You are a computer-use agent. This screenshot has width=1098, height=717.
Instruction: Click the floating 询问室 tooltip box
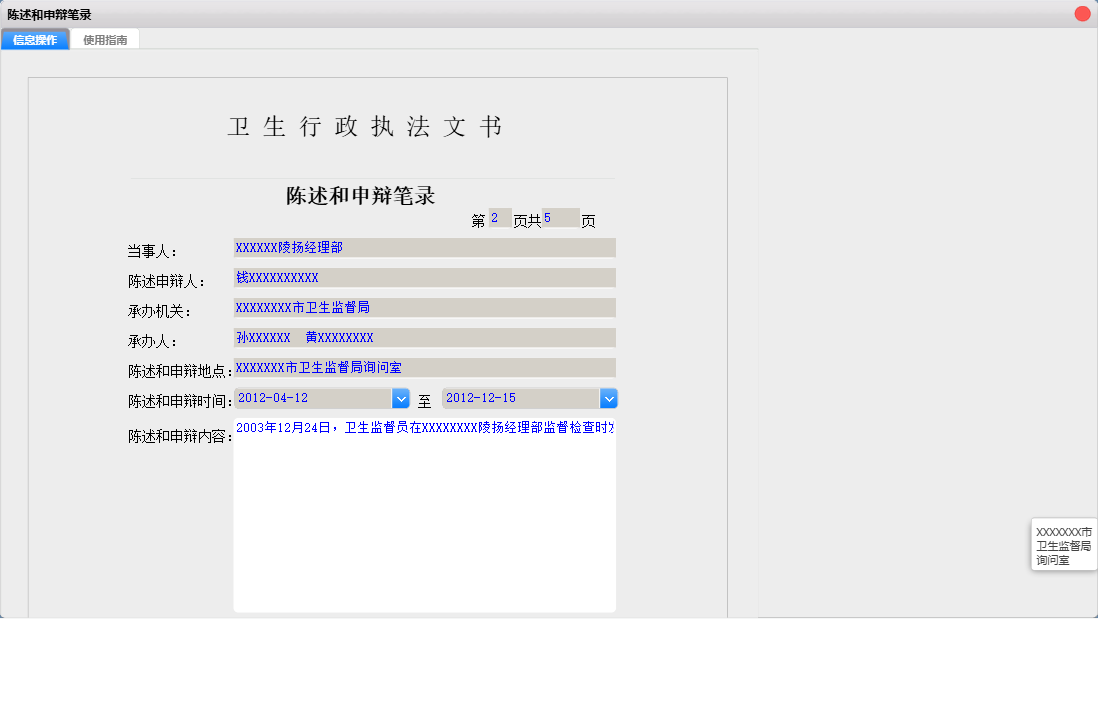(1063, 544)
